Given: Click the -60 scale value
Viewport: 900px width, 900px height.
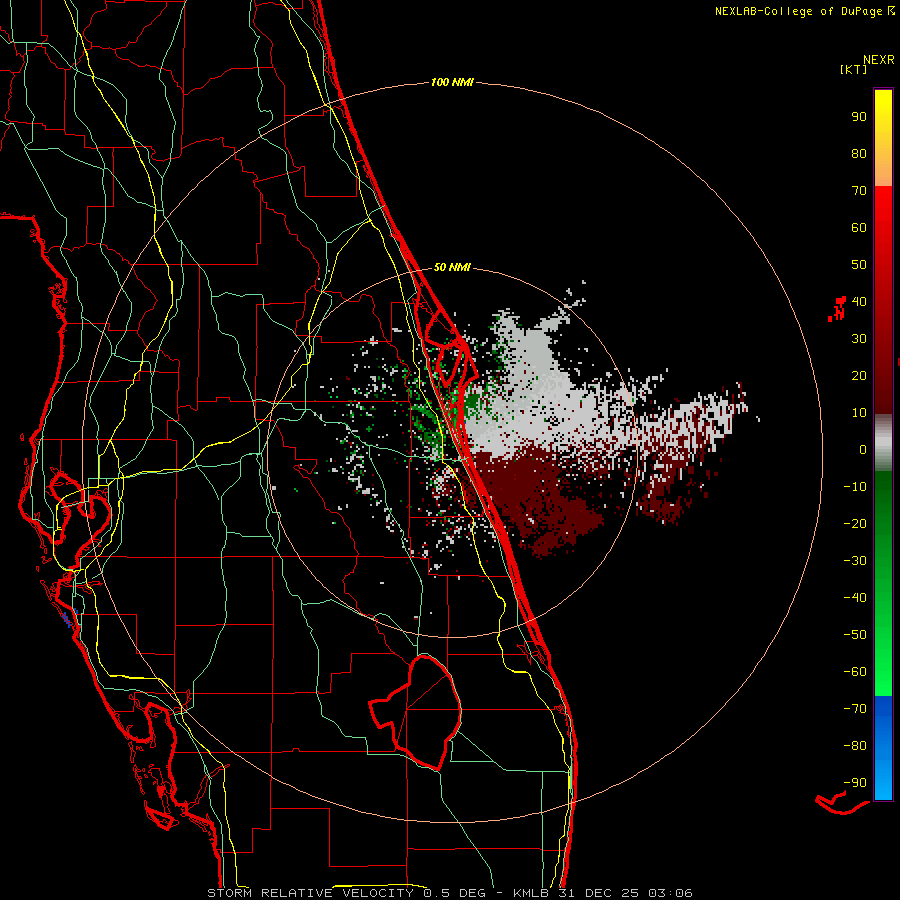Looking at the screenshot, I should tap(855, 672).
